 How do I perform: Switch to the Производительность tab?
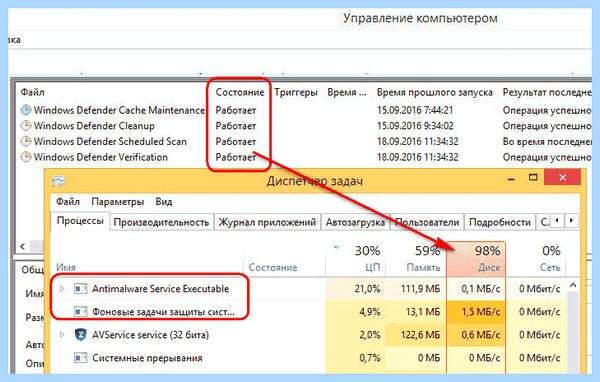[x=161, y=222]
